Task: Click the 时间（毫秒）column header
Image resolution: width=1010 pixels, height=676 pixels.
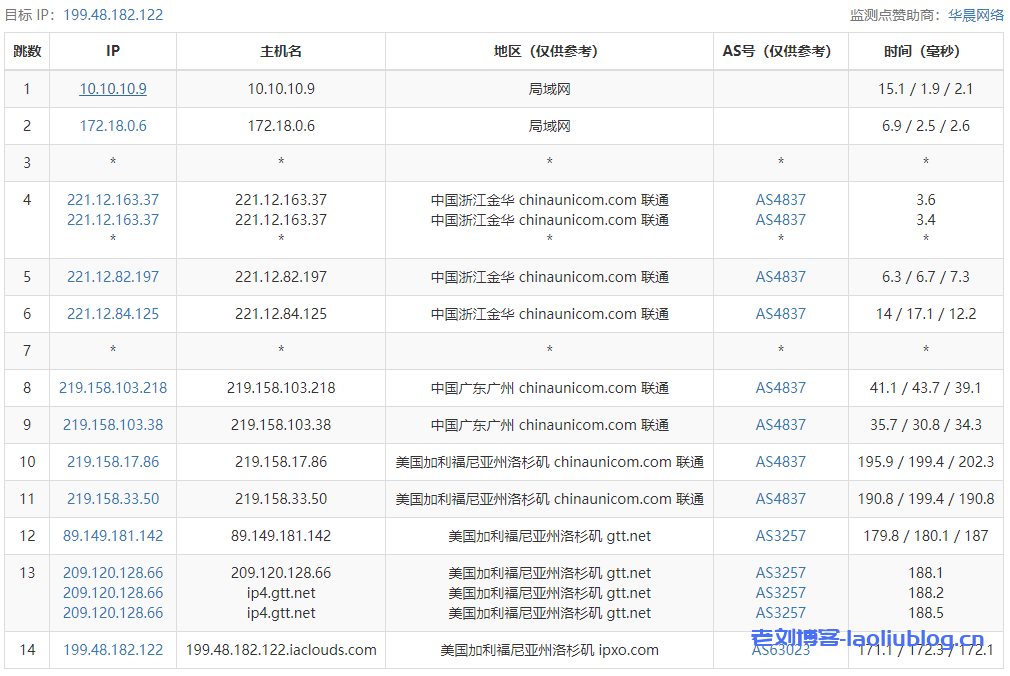Action: (926, 51)
